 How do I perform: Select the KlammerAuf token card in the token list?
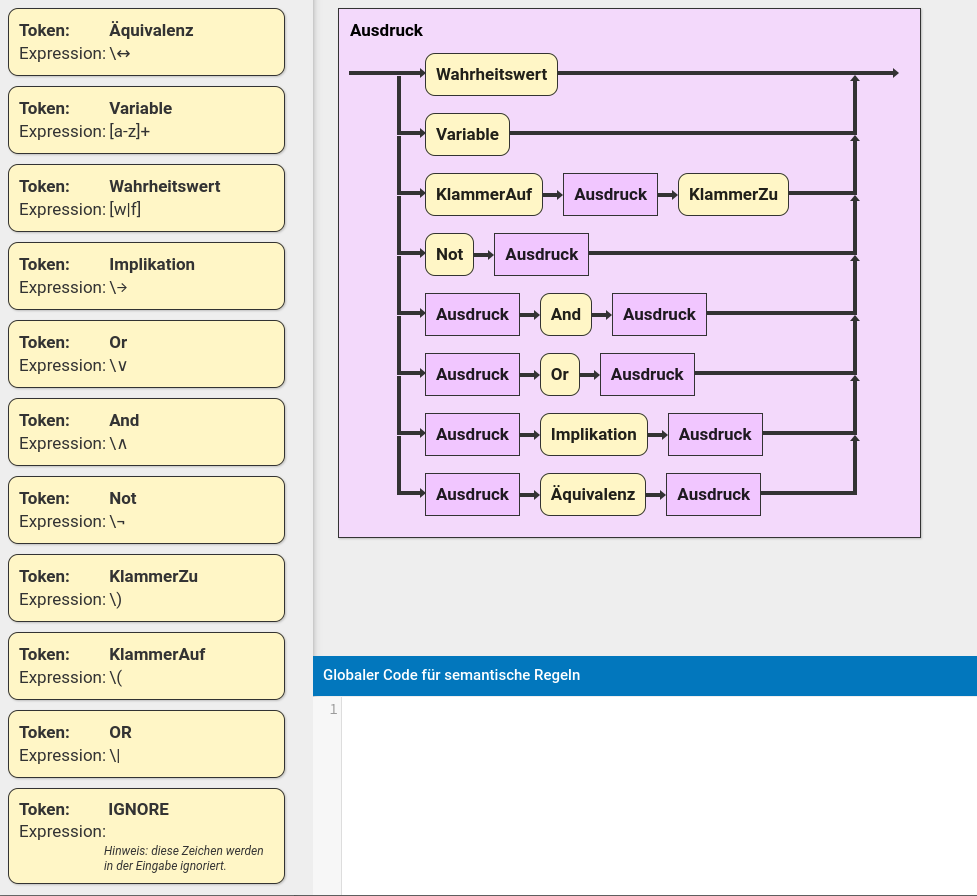pos(146,665)
